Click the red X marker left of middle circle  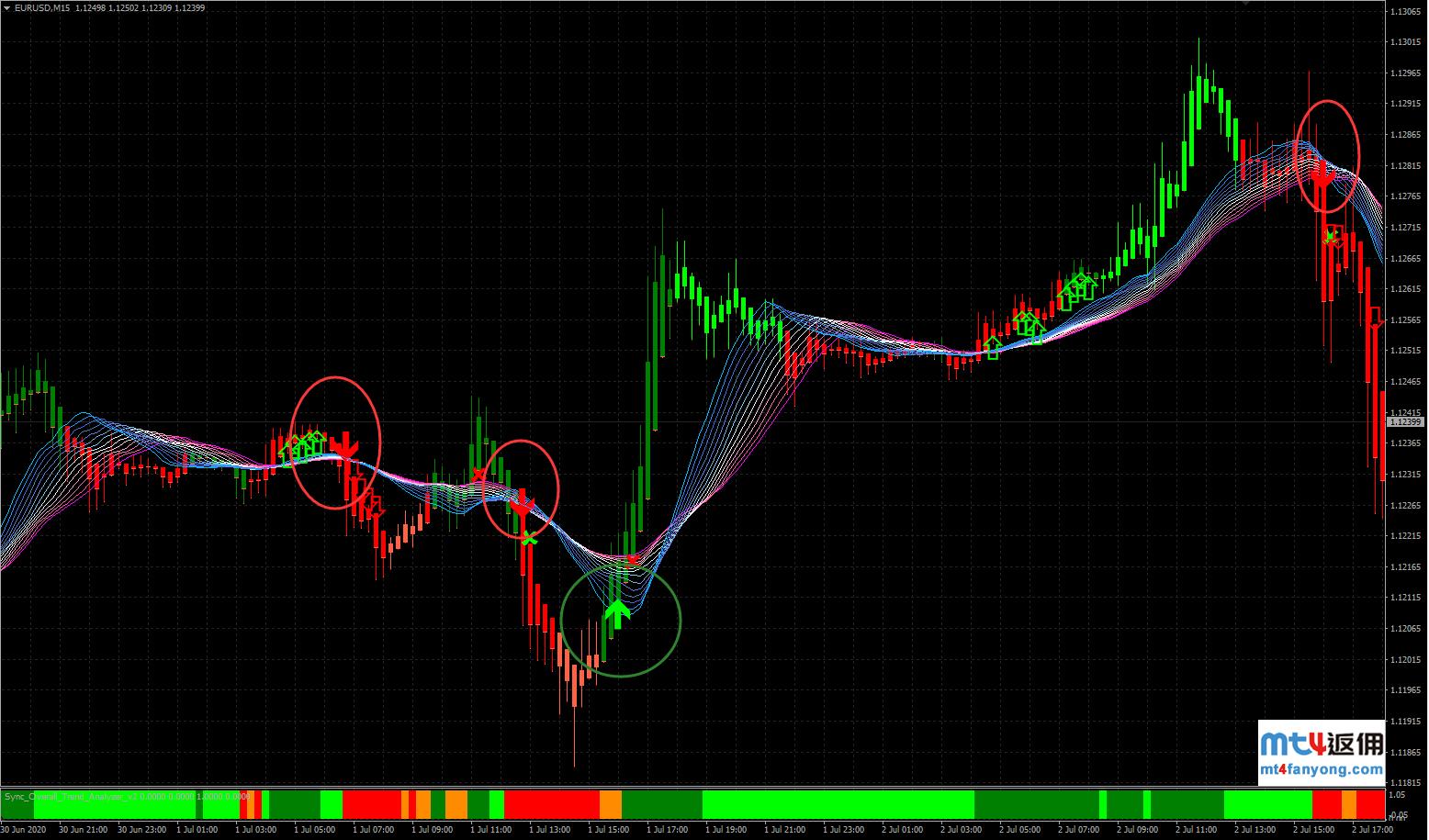pyautogui.click(x=478, y=475)
